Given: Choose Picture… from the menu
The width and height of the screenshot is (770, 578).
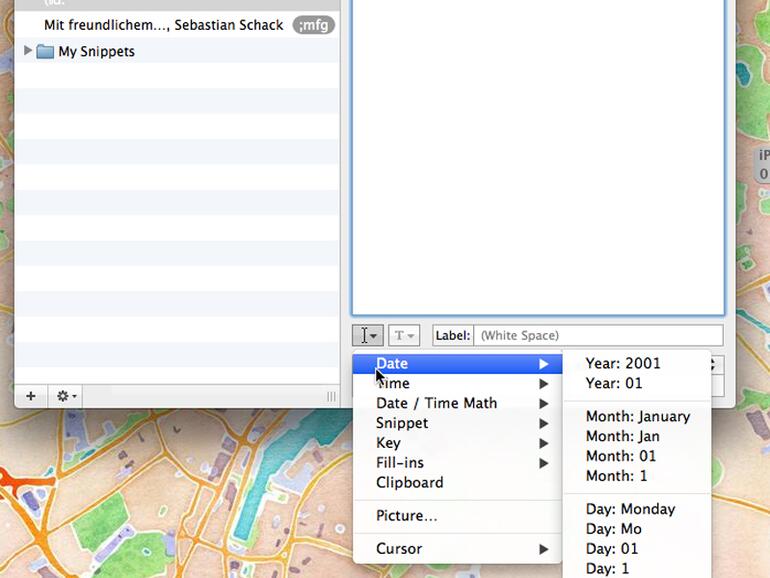Looking at the screenshot, I should point(457,516).
